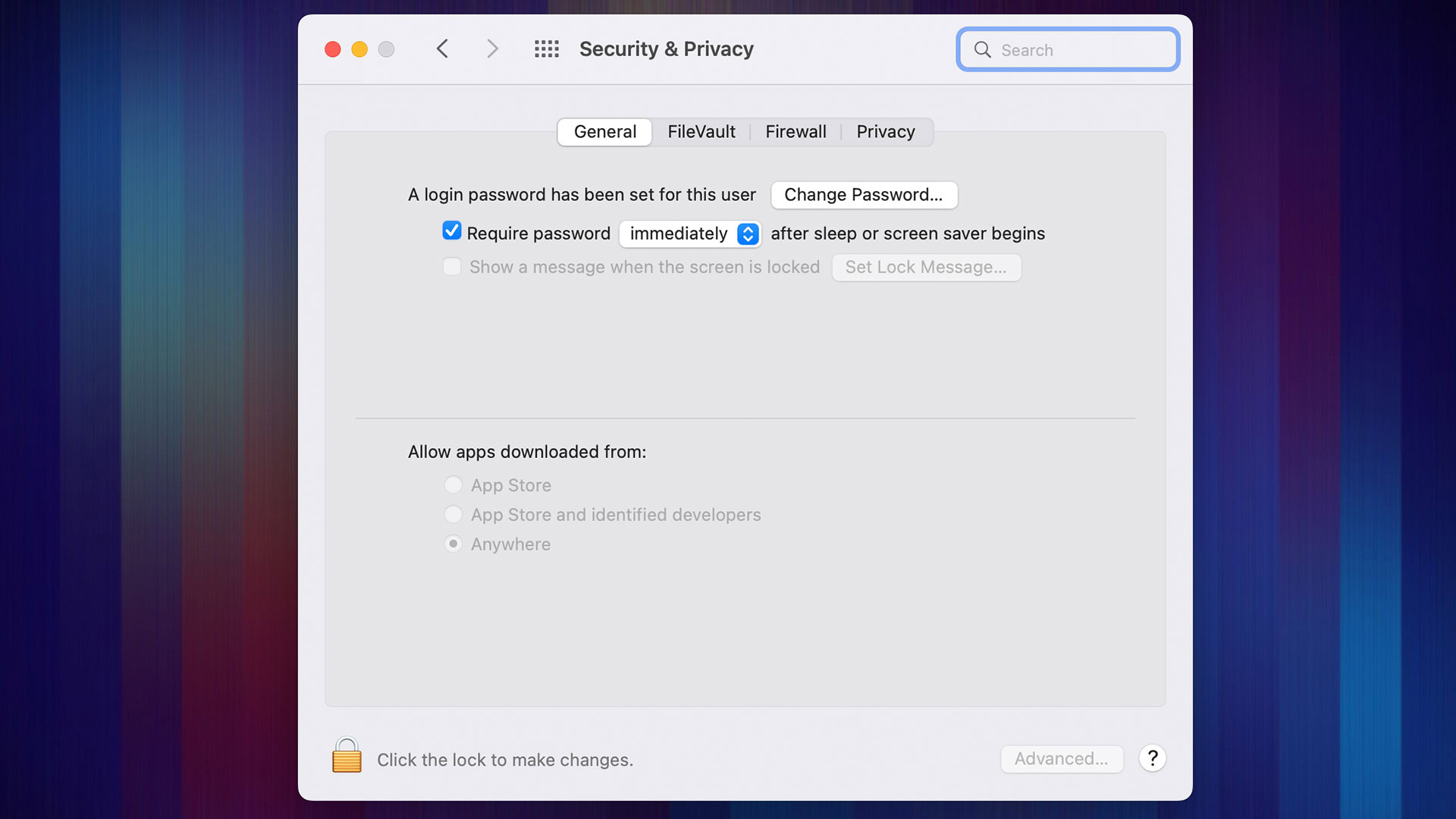Choose the Anywhere radio option

(x=453, y=544)
